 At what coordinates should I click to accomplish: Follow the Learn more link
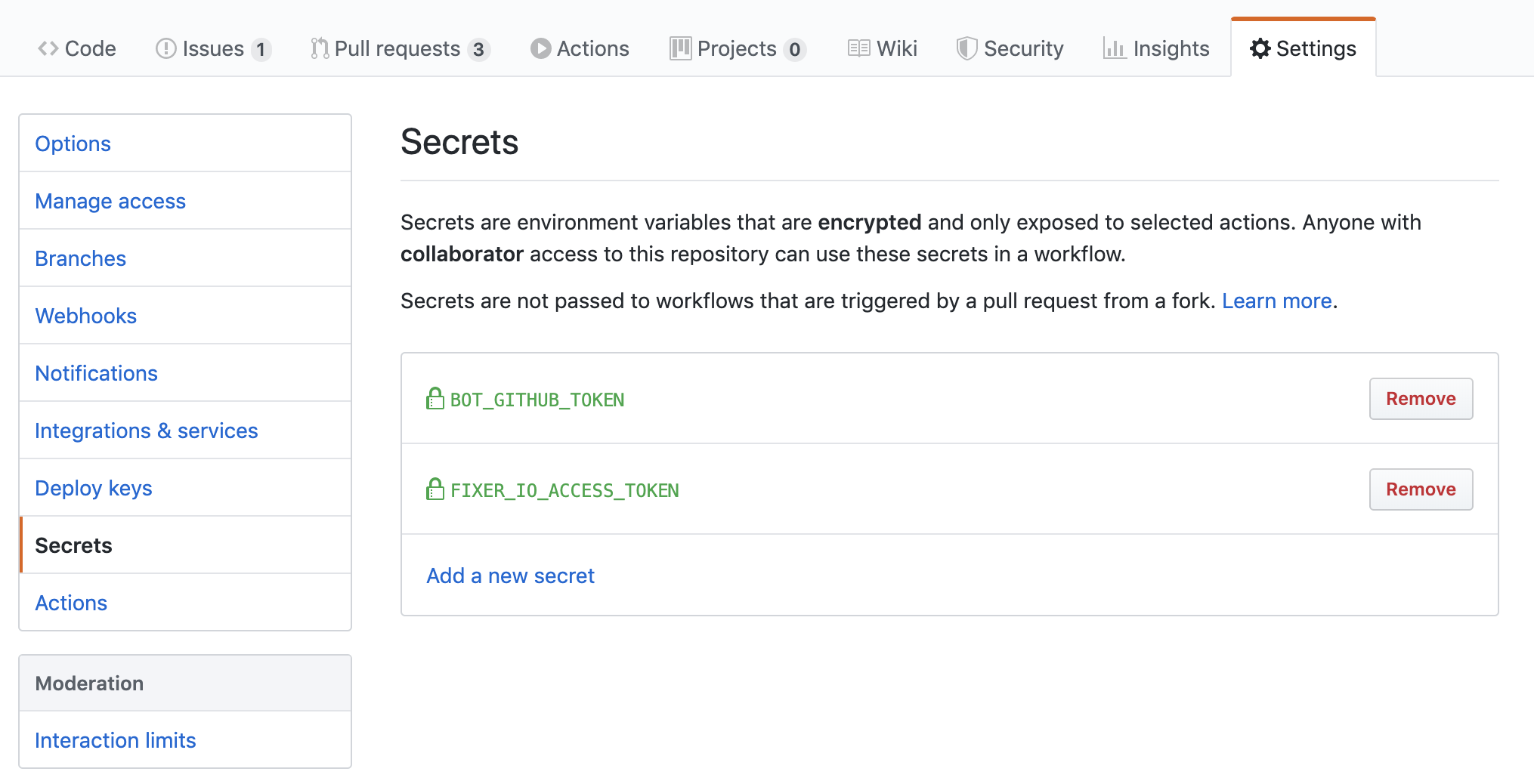coord(1276,301)
